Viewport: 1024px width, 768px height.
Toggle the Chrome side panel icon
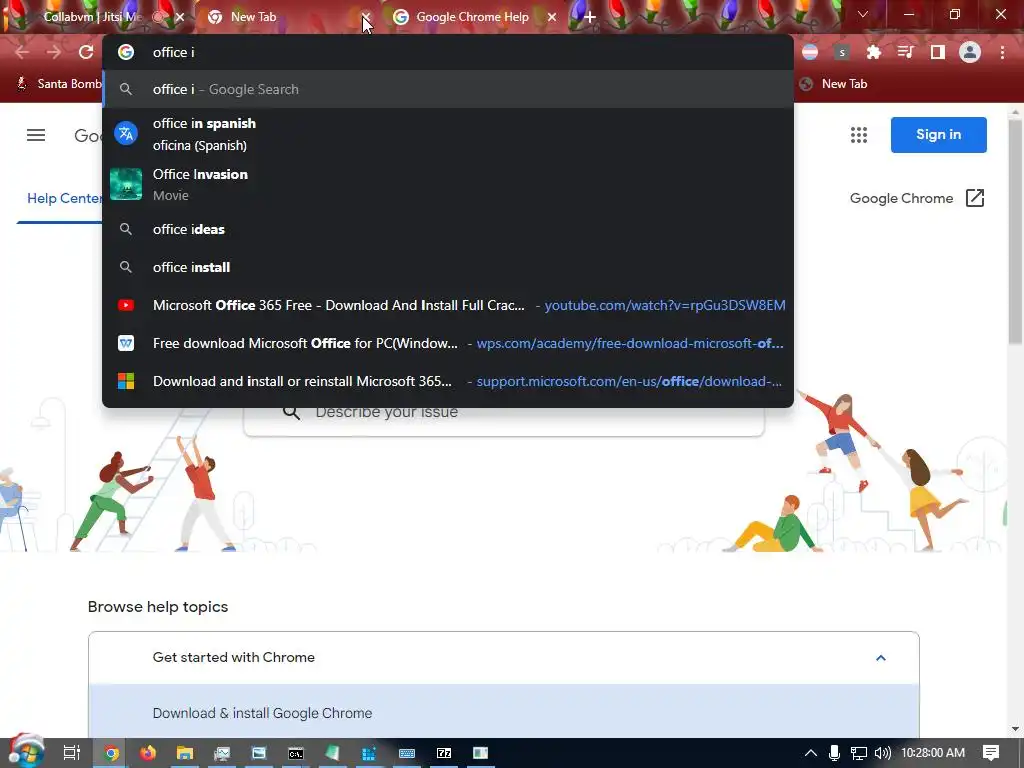click(938, 52)
